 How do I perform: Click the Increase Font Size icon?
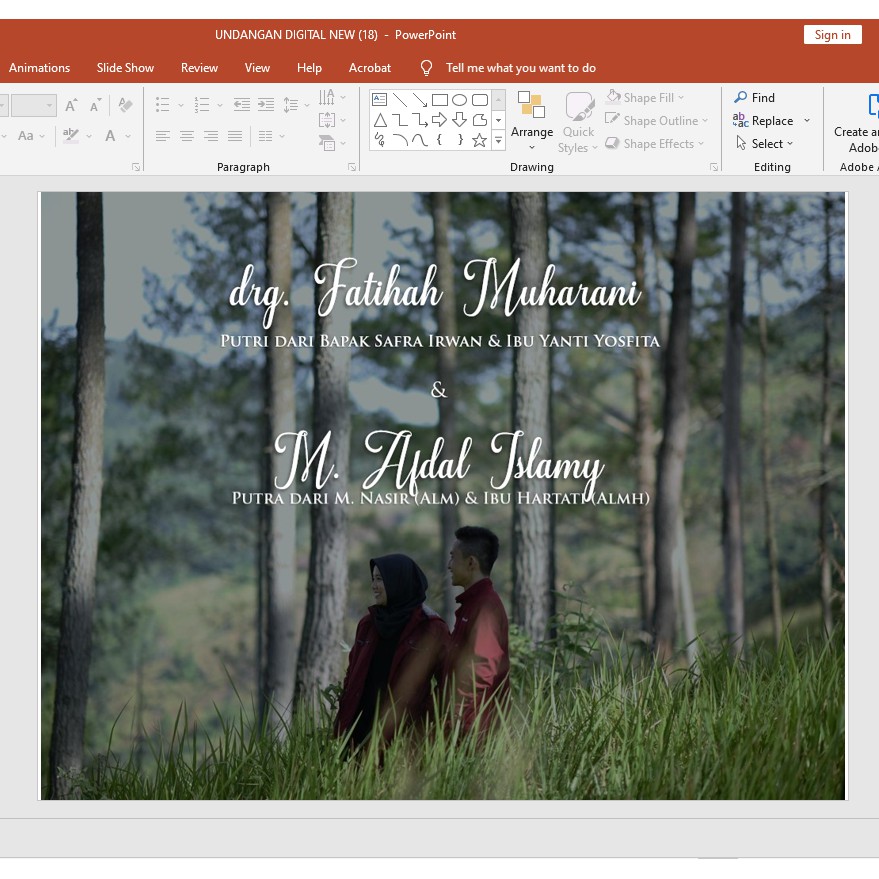[71, 105]
